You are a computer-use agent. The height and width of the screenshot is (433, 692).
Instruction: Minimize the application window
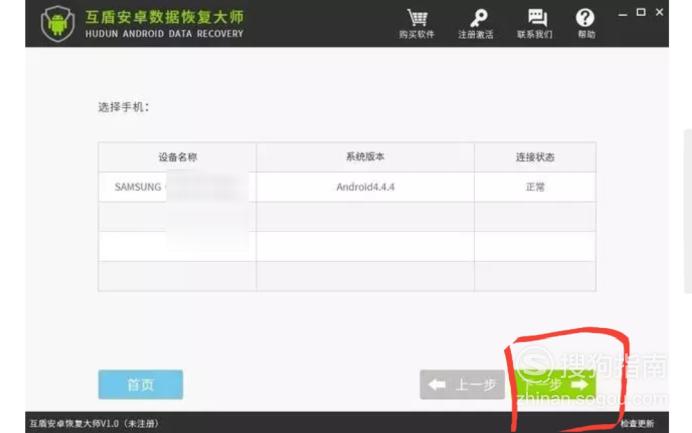point(623,13)
